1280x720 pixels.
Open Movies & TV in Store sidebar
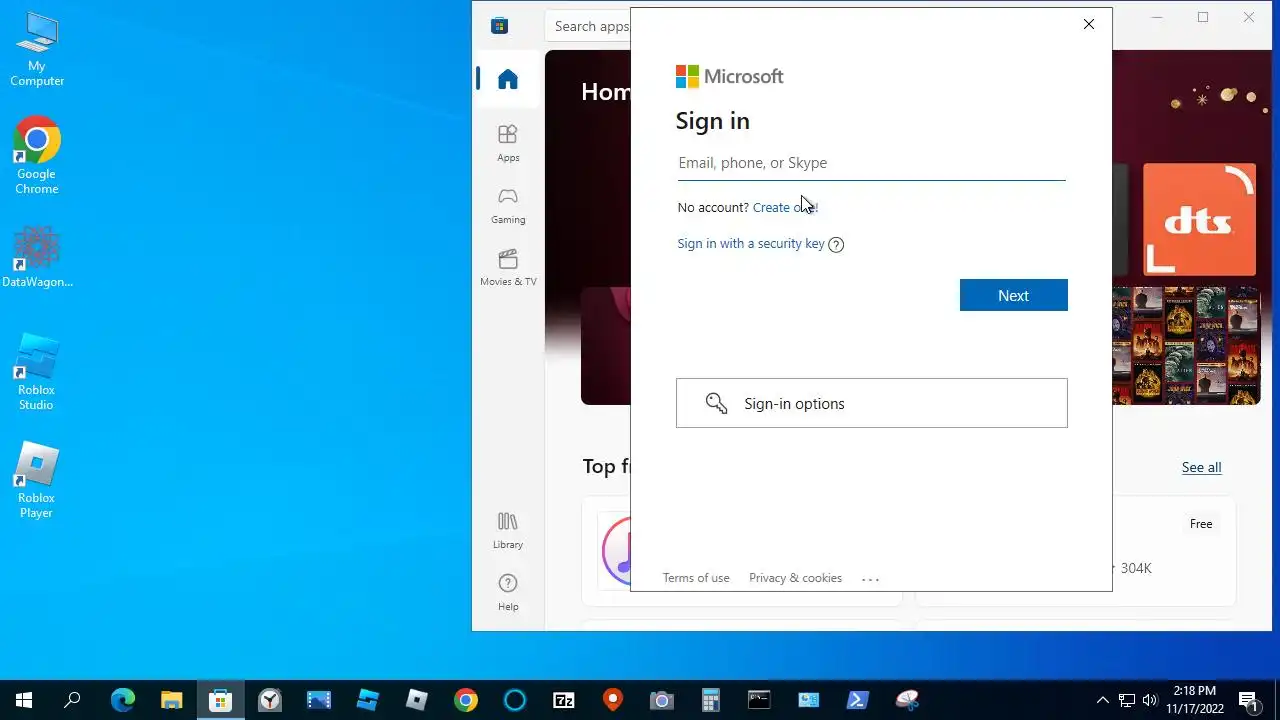click(x=508, y=266)
